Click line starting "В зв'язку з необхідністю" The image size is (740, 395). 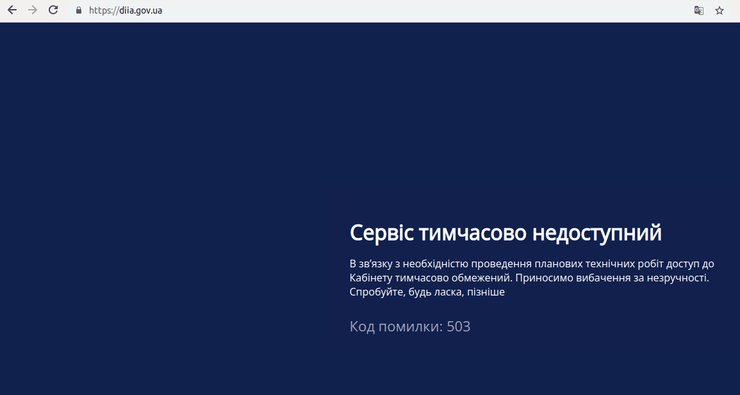[x=532, y=263]
